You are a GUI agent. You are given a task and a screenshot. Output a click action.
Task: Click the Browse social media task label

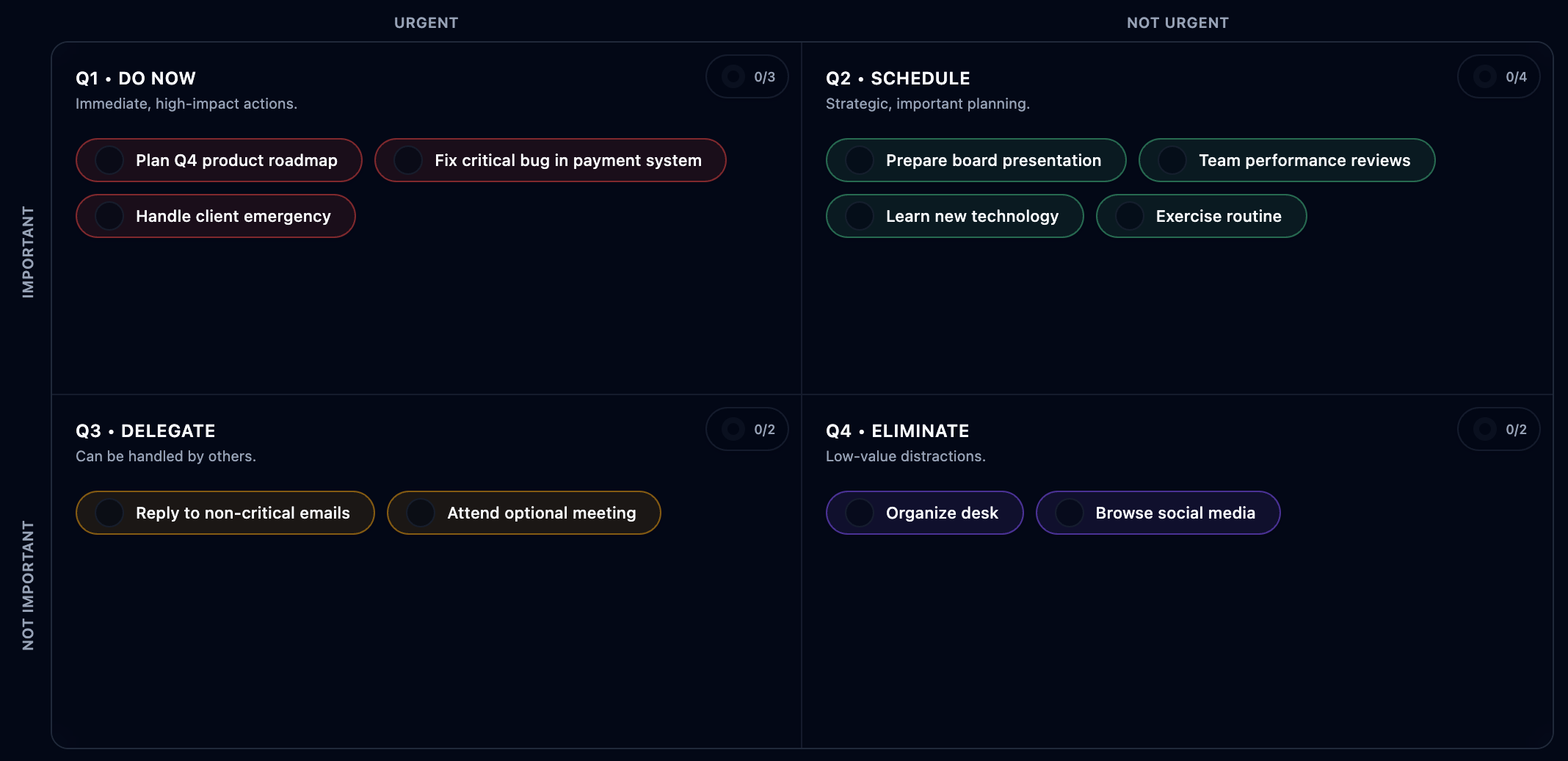(1175, 513)
